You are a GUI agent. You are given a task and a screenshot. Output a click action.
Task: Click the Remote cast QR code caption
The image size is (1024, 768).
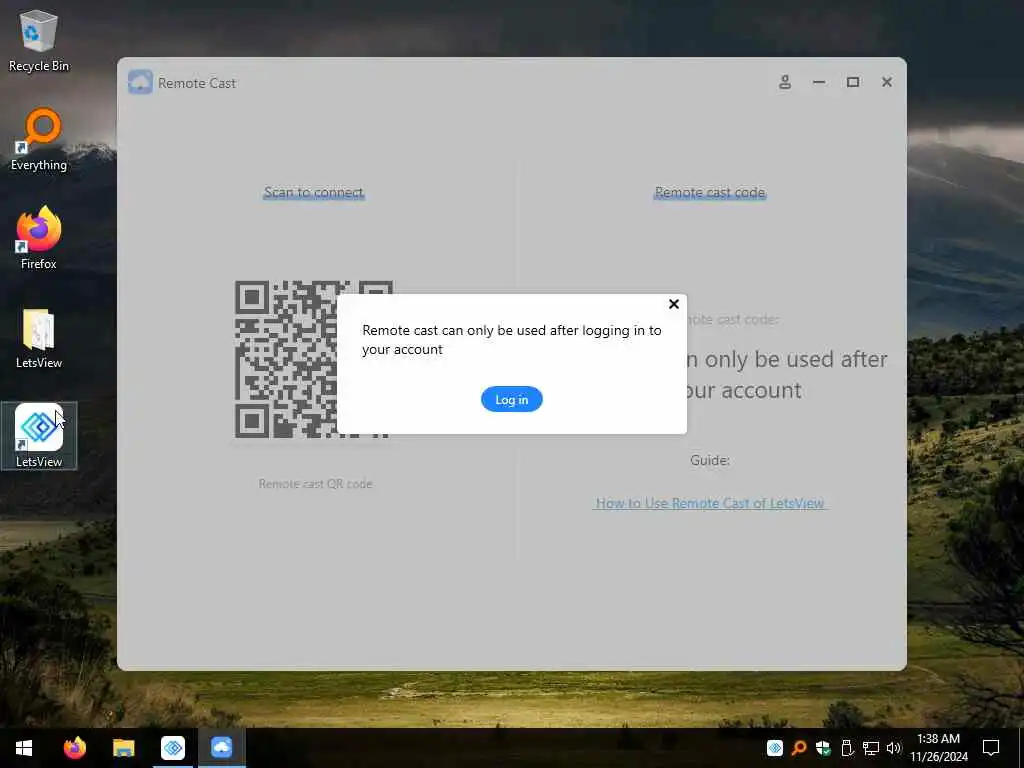click(315, 484)
